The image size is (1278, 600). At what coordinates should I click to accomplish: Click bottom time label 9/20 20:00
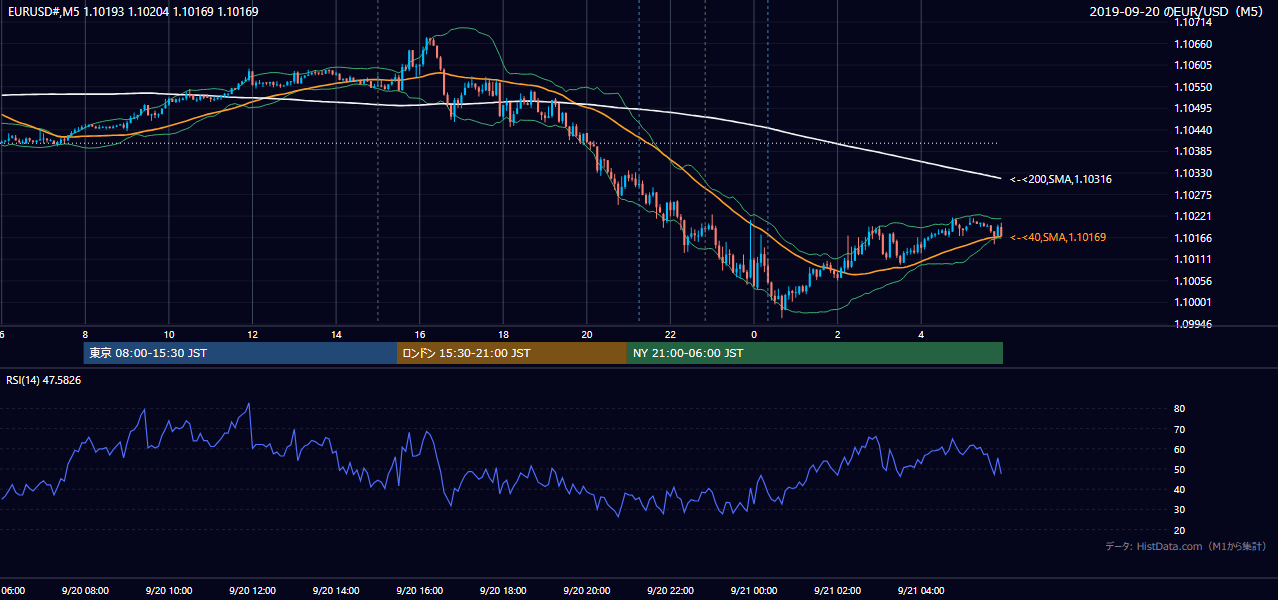coord(586,591)
